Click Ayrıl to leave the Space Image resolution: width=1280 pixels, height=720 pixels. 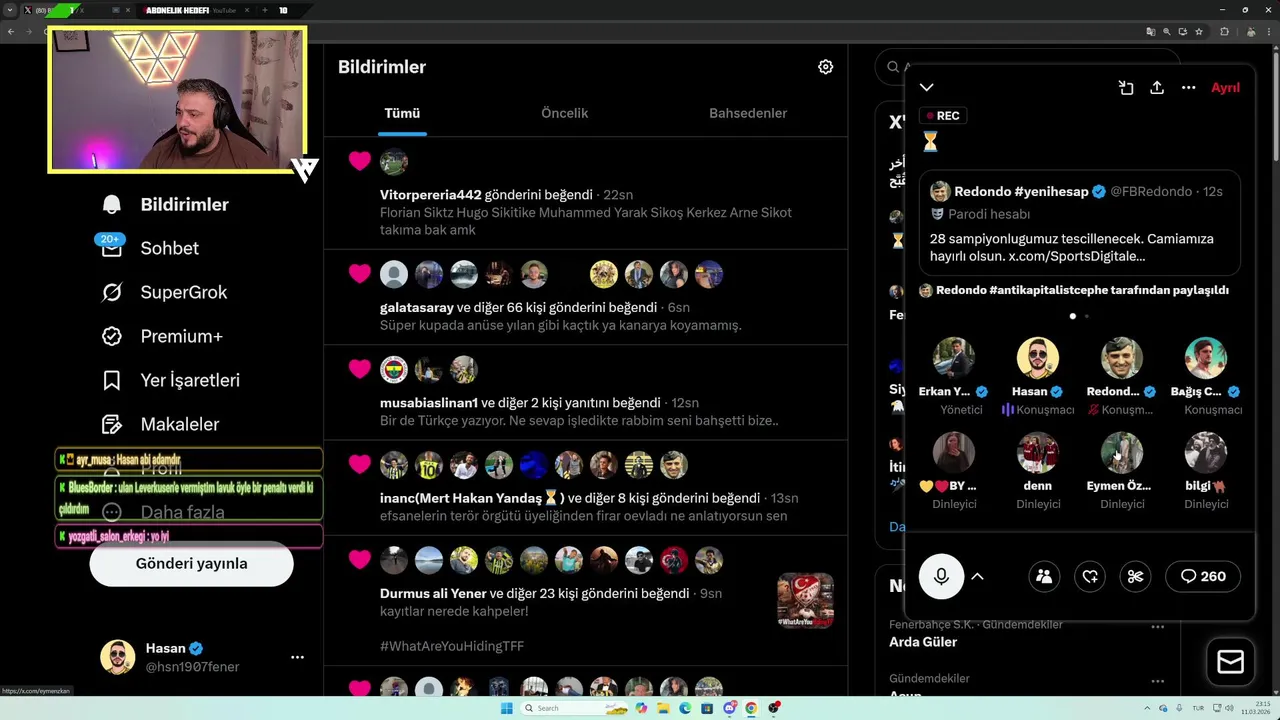pos(1225,88)
